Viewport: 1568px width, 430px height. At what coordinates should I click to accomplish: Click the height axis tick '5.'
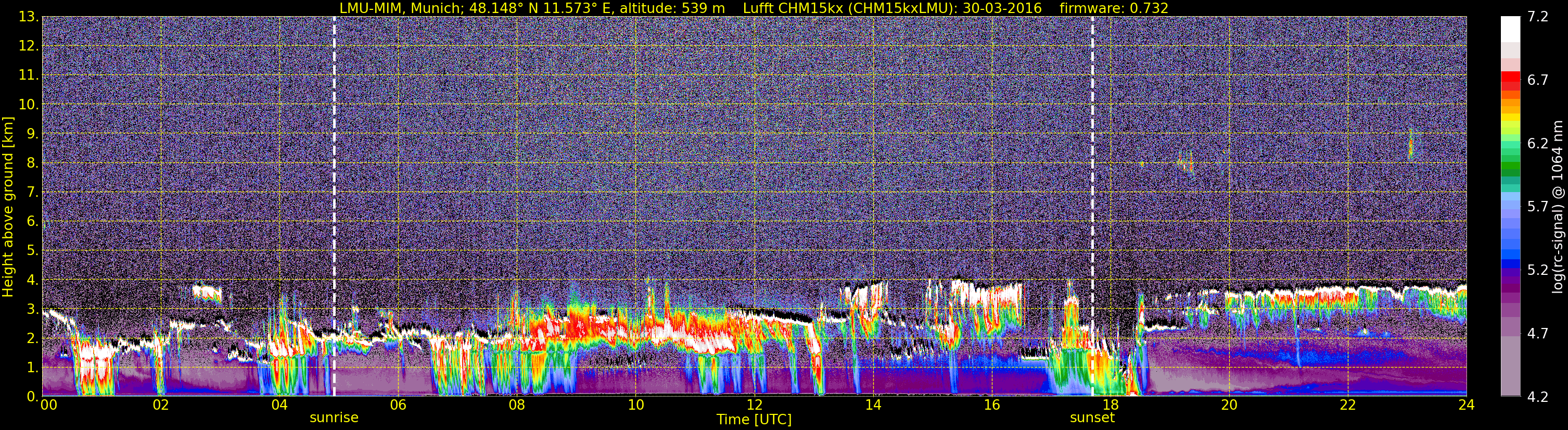coord(32,251)
